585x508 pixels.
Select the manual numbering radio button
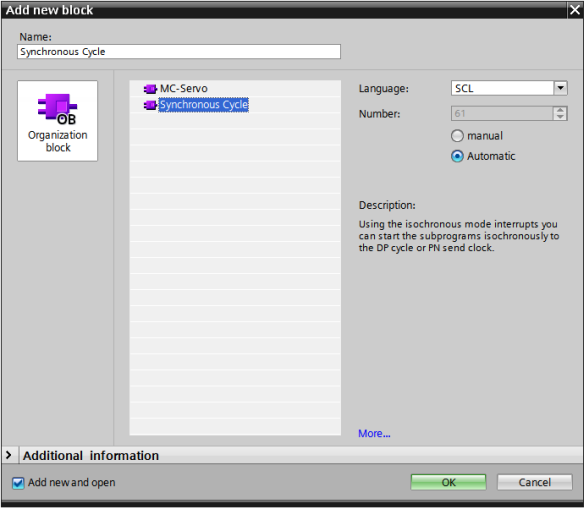(457, 136)
